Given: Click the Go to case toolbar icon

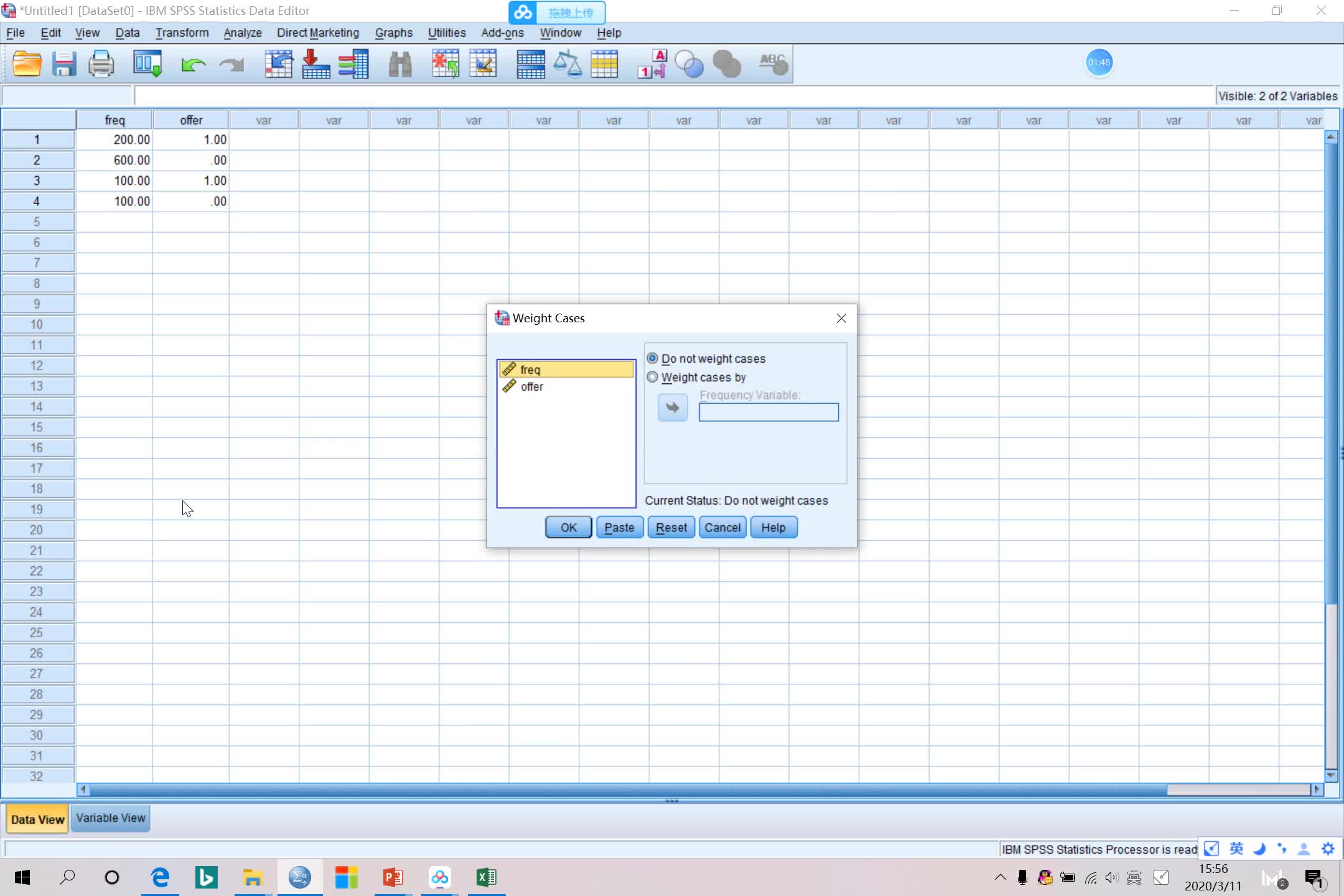Looking at the screenshot, I should coord(279,64).
